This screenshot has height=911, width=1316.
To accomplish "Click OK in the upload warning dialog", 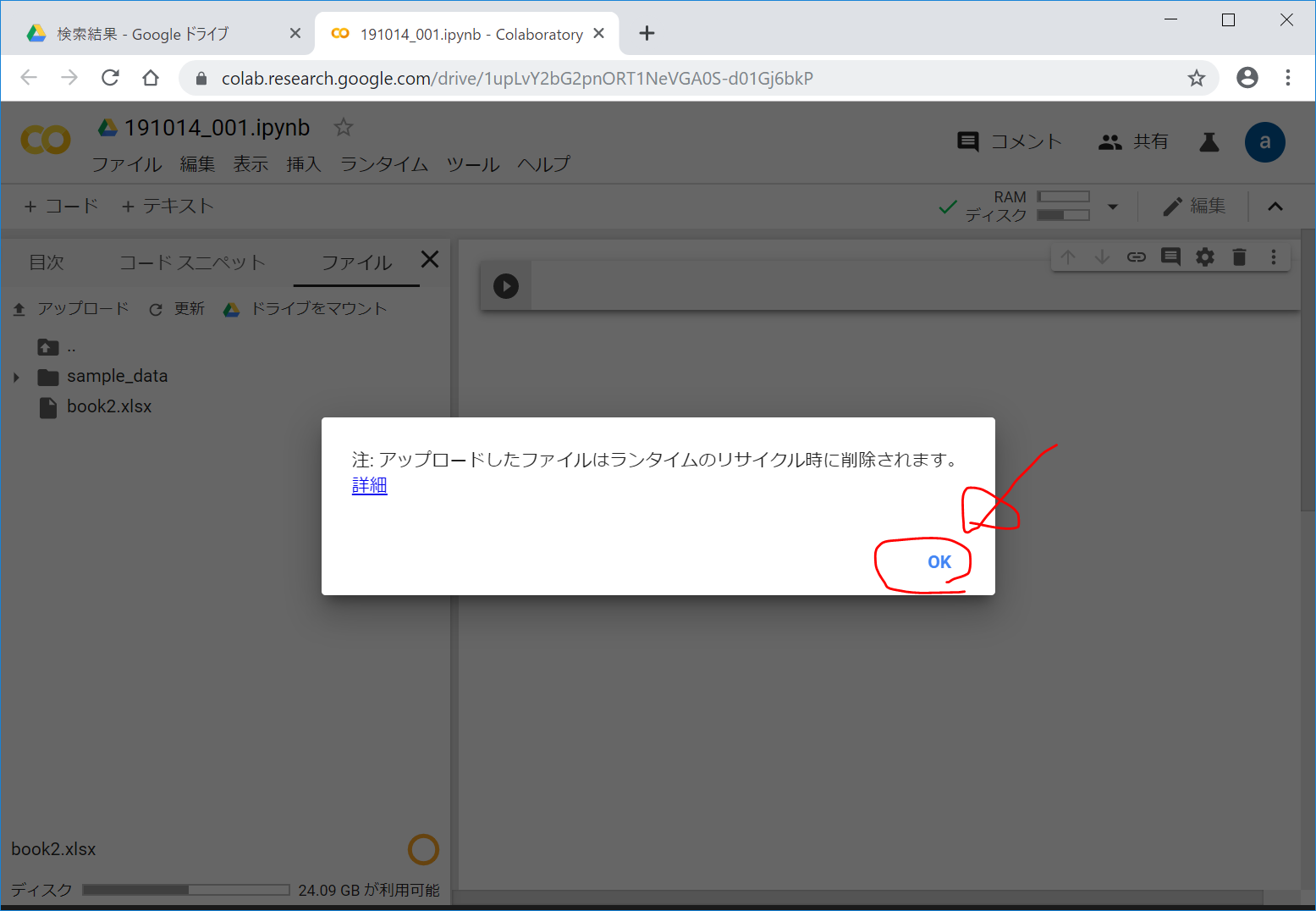I will 939,562.
